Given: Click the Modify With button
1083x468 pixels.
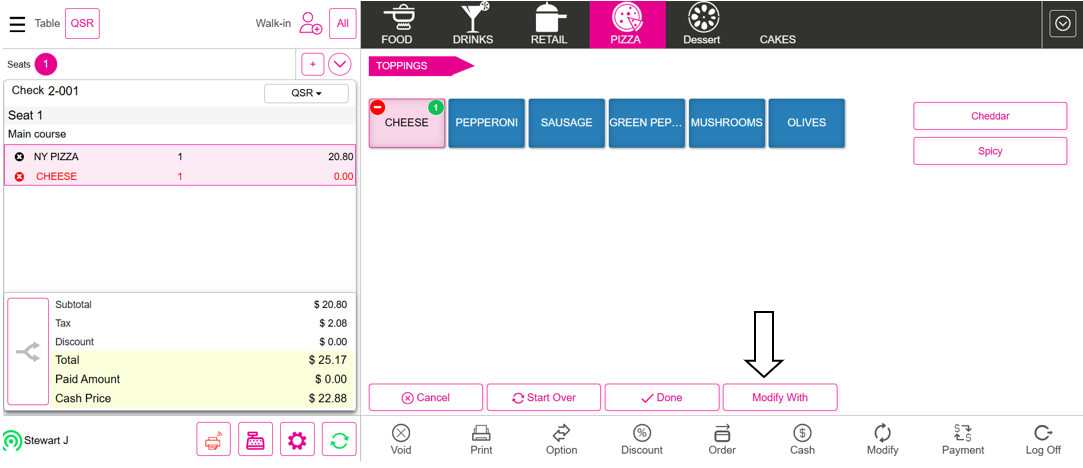Looking at the screenshot, I should pos(779,397).
